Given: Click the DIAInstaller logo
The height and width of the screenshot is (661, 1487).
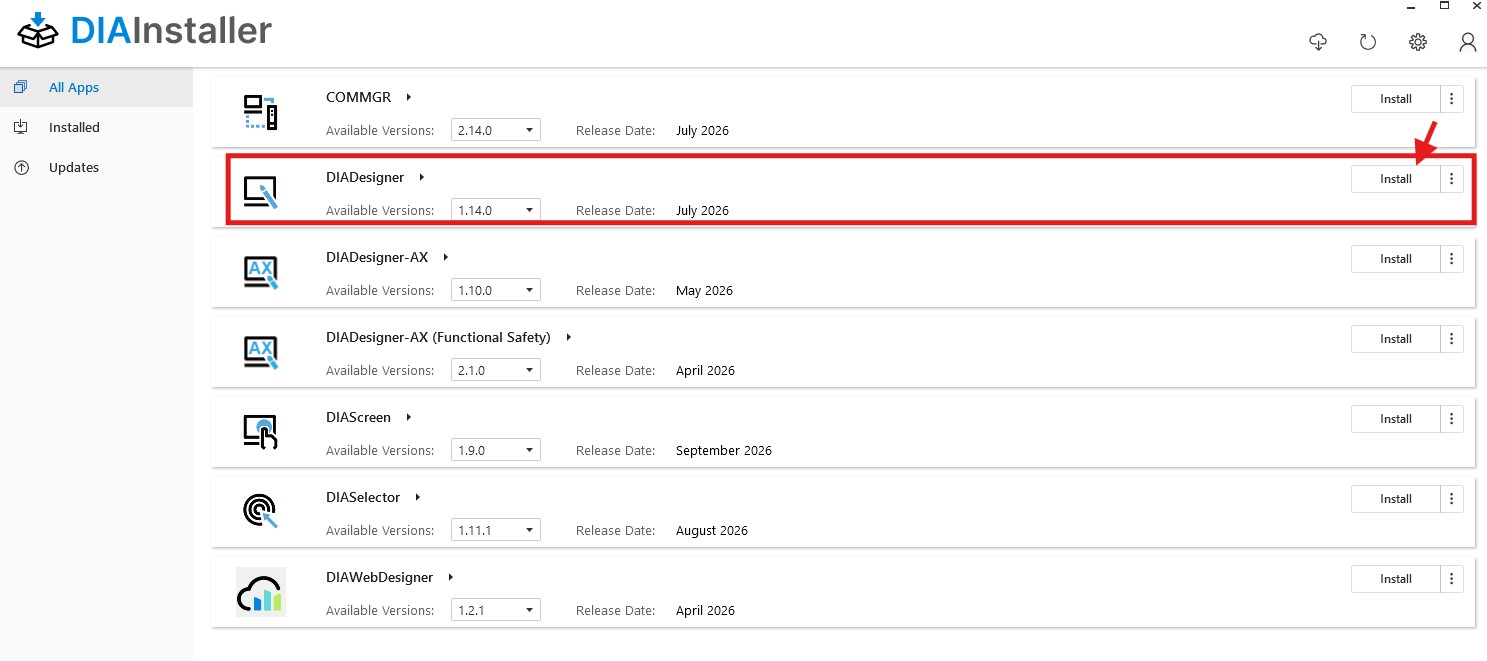Looking at the screenshot, I should point(144,31).
